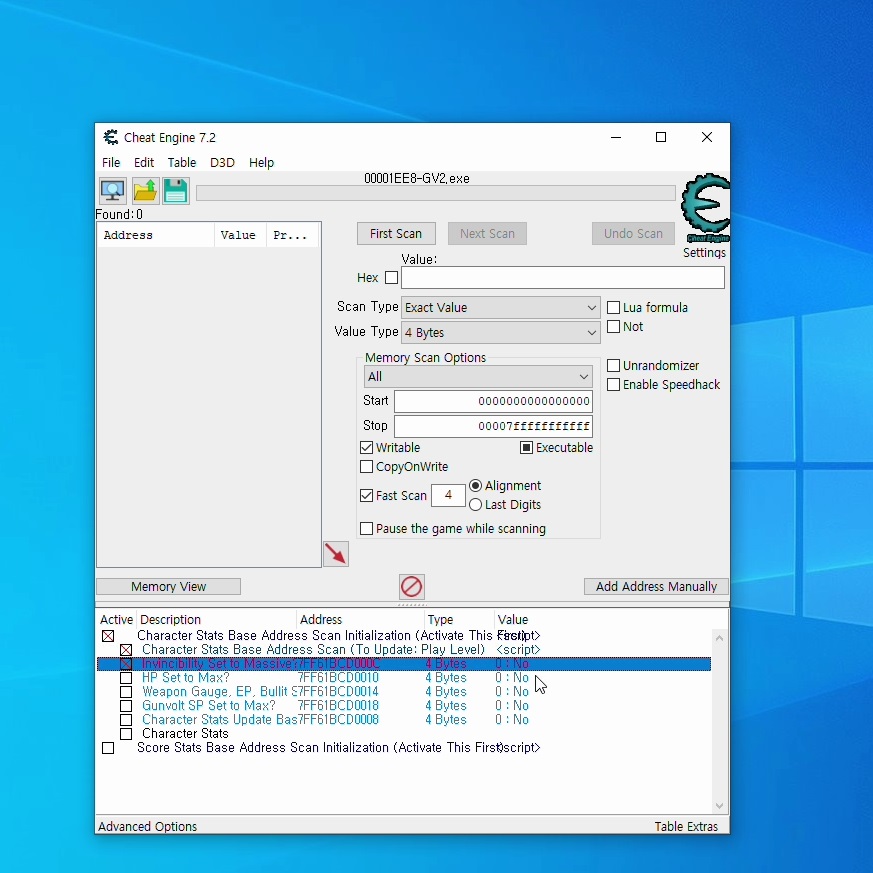Open a cheat table with the folder icon
Screen dimensions: 873x873
145,191
